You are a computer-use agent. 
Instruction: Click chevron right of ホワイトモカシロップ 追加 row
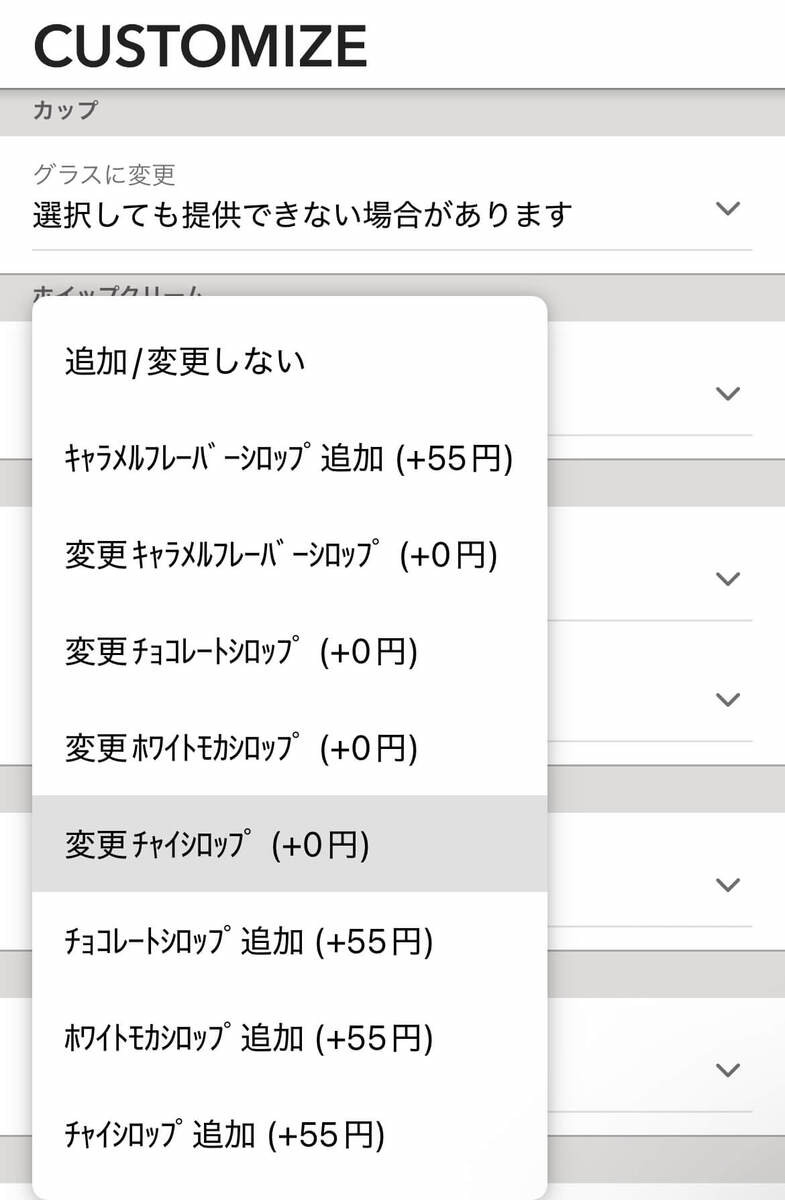728,1070
